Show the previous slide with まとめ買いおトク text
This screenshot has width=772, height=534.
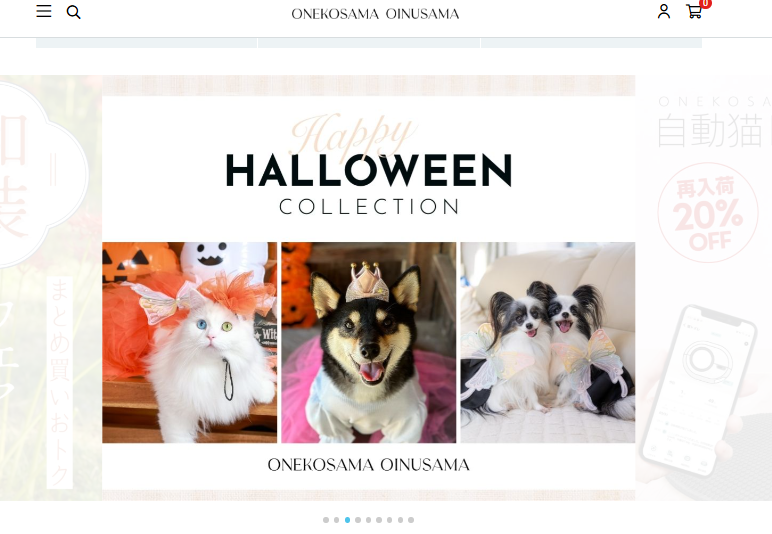(51, 288)
